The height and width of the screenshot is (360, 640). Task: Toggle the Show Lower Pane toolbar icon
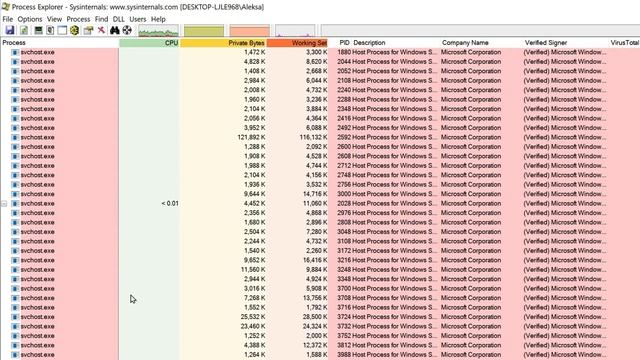point(62,30)
